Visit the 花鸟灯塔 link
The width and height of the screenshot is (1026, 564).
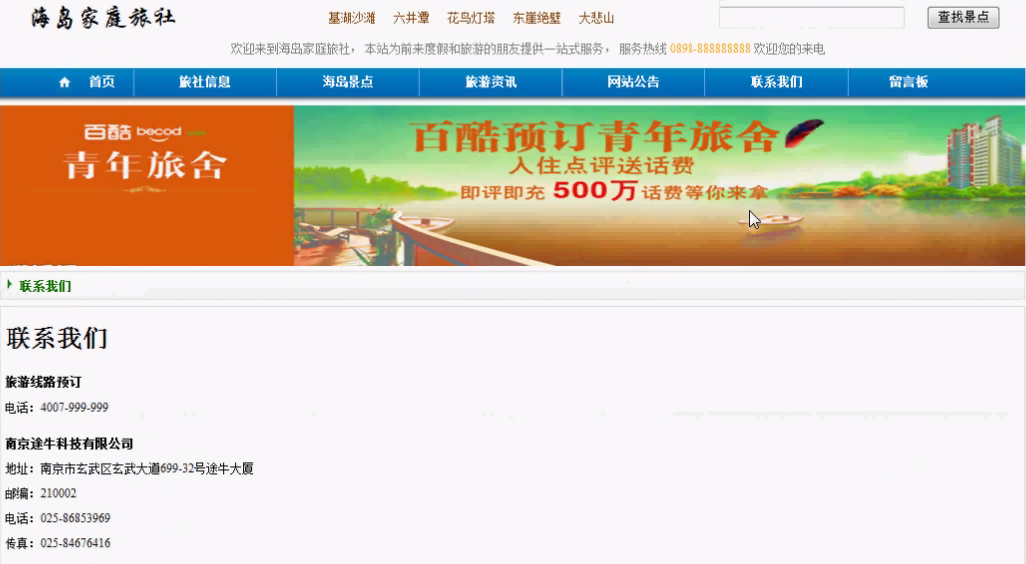pyautogui.click(x=471, y=18)
